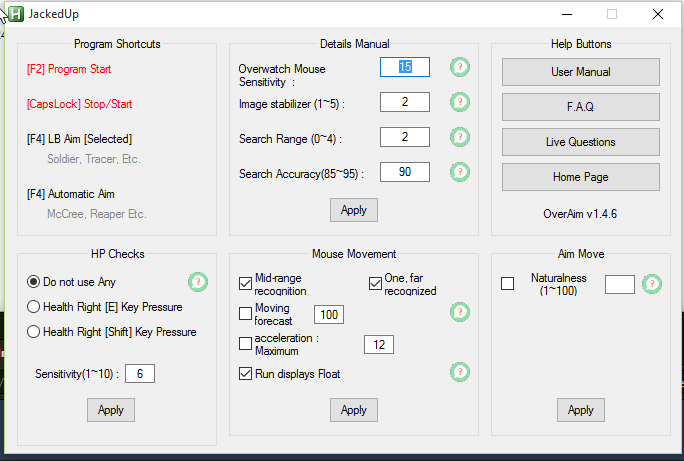Viewport: 684px width, 461px height.
Task: Enable the Moving forecast checkbox
Action: [x=246, y=314]
